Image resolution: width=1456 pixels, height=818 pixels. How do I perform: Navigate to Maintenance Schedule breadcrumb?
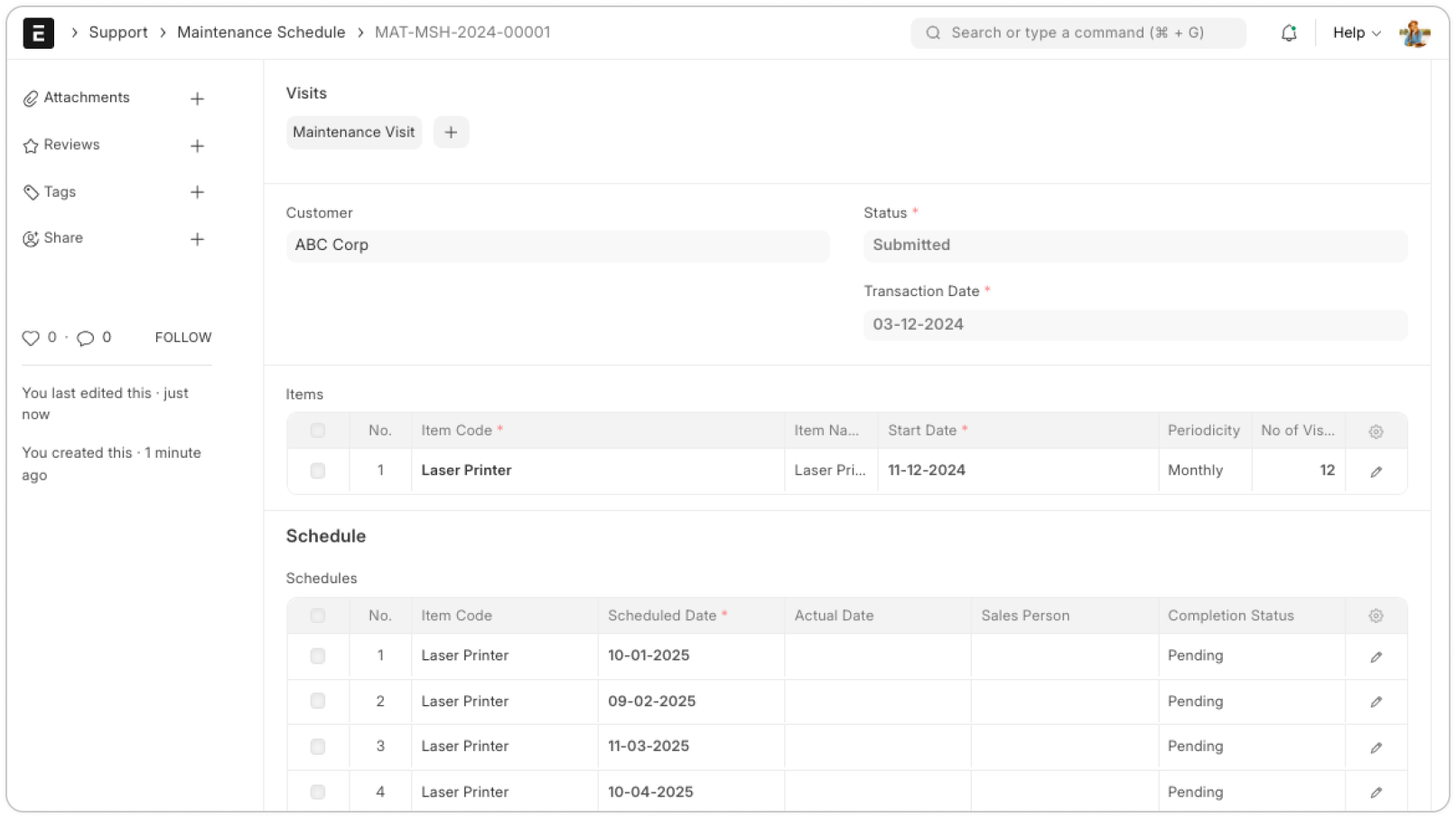pyautogui.click(x=261, y=33)
